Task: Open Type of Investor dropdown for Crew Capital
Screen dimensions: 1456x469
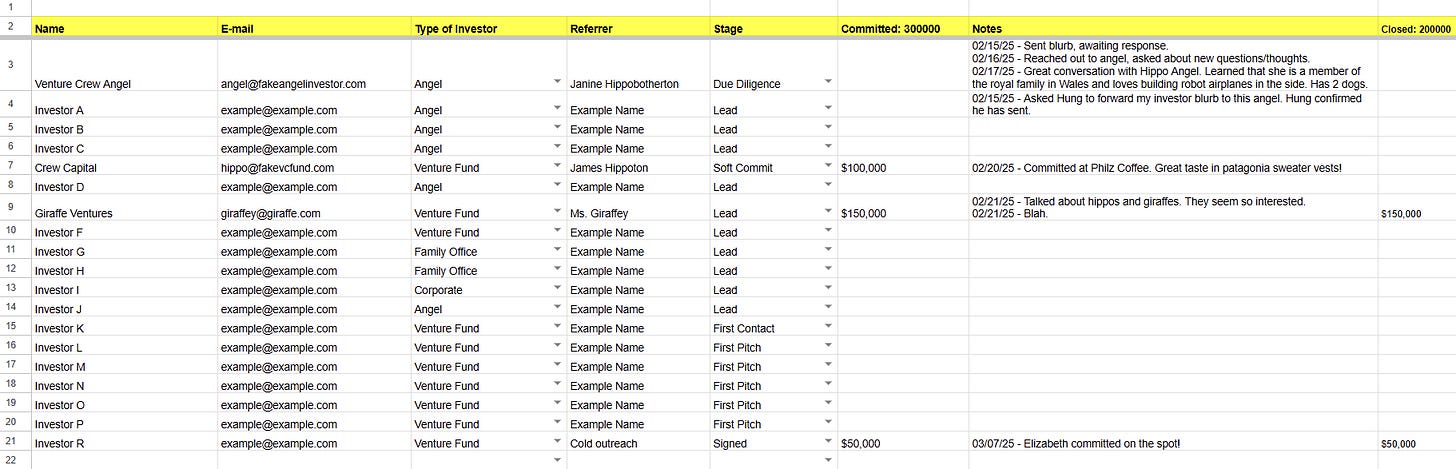Action: (x=557, y=167)
